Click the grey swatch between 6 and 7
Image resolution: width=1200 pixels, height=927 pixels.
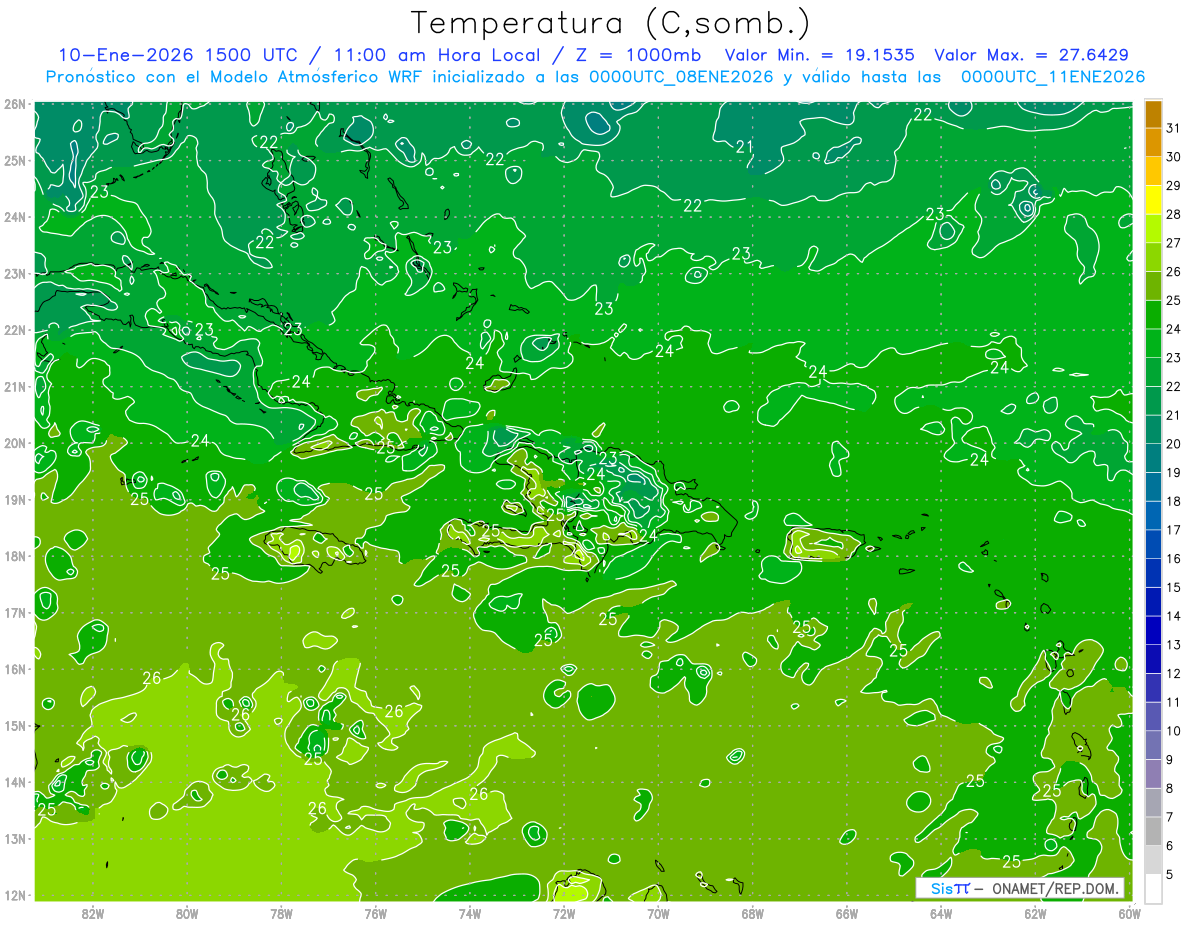coord(1153,831)
